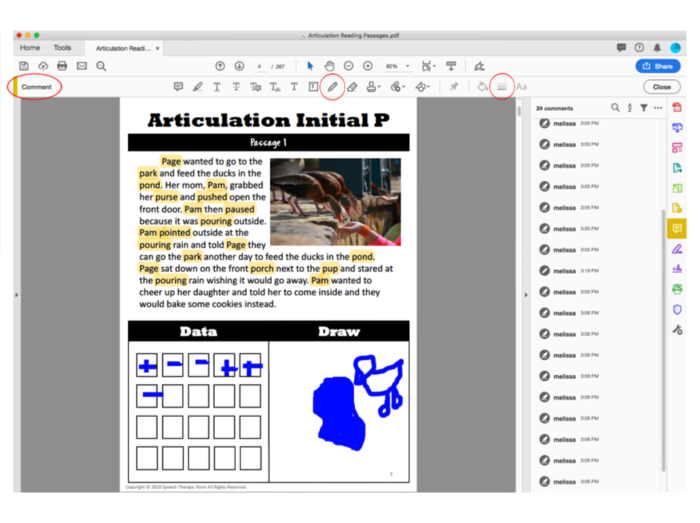700x523 pixels.
Task: Switch to the Tools tab
Action: pos(62,47)
